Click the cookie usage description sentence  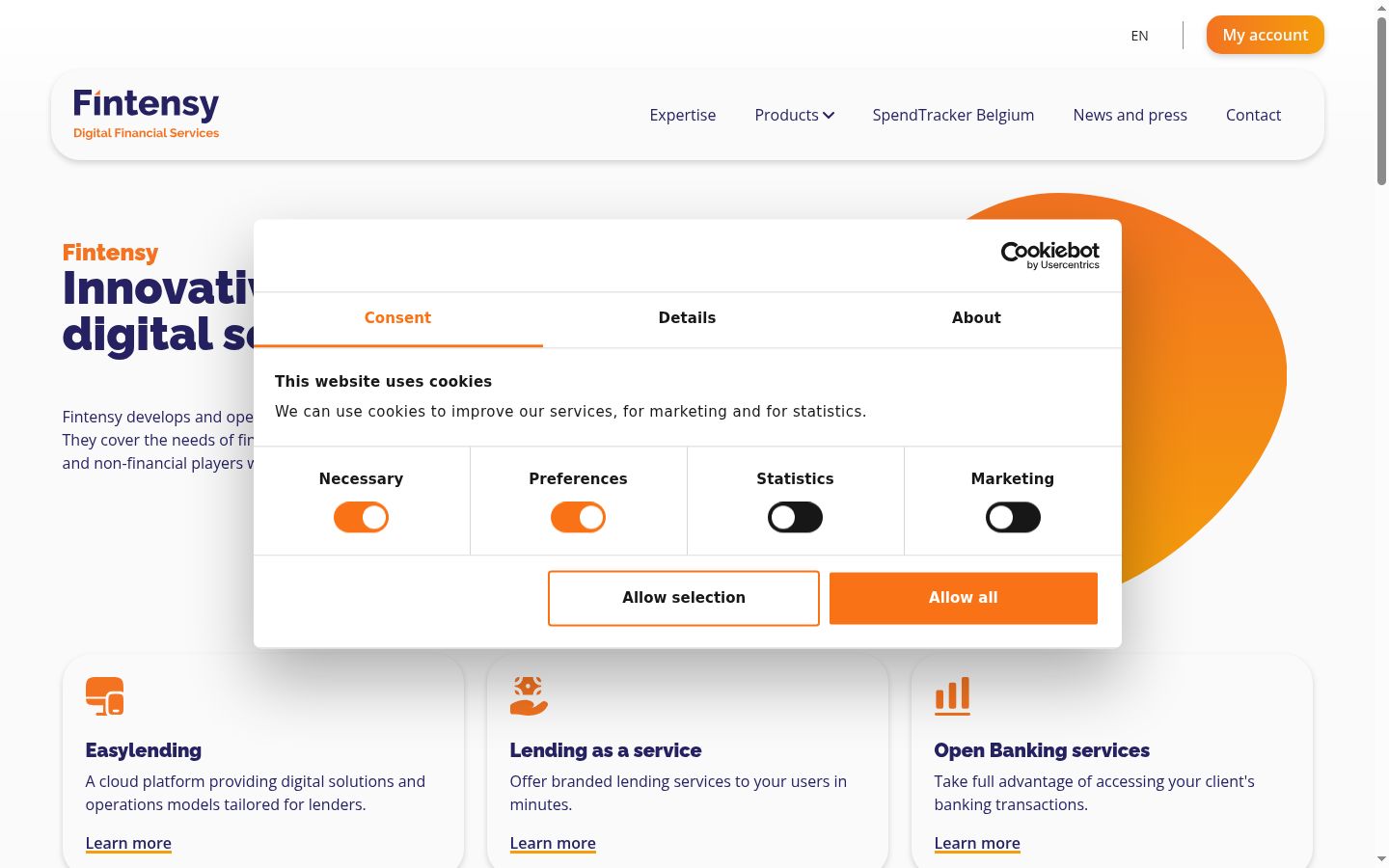point(571,412)
